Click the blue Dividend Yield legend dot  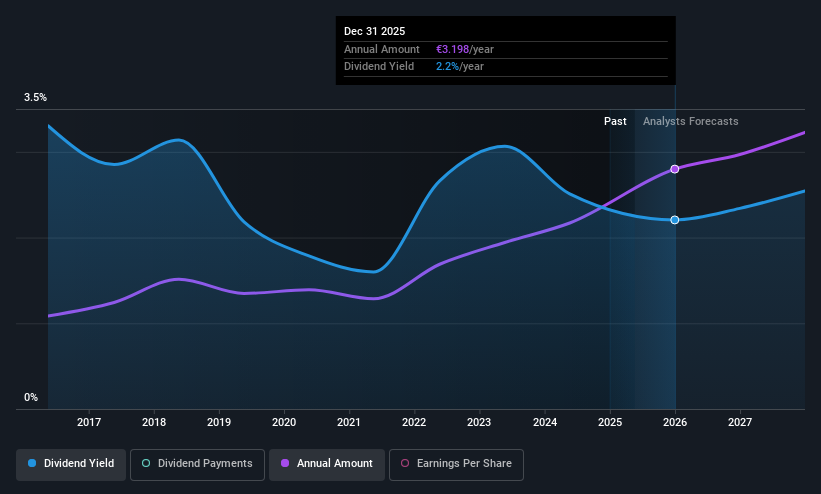tap(32, 463)
